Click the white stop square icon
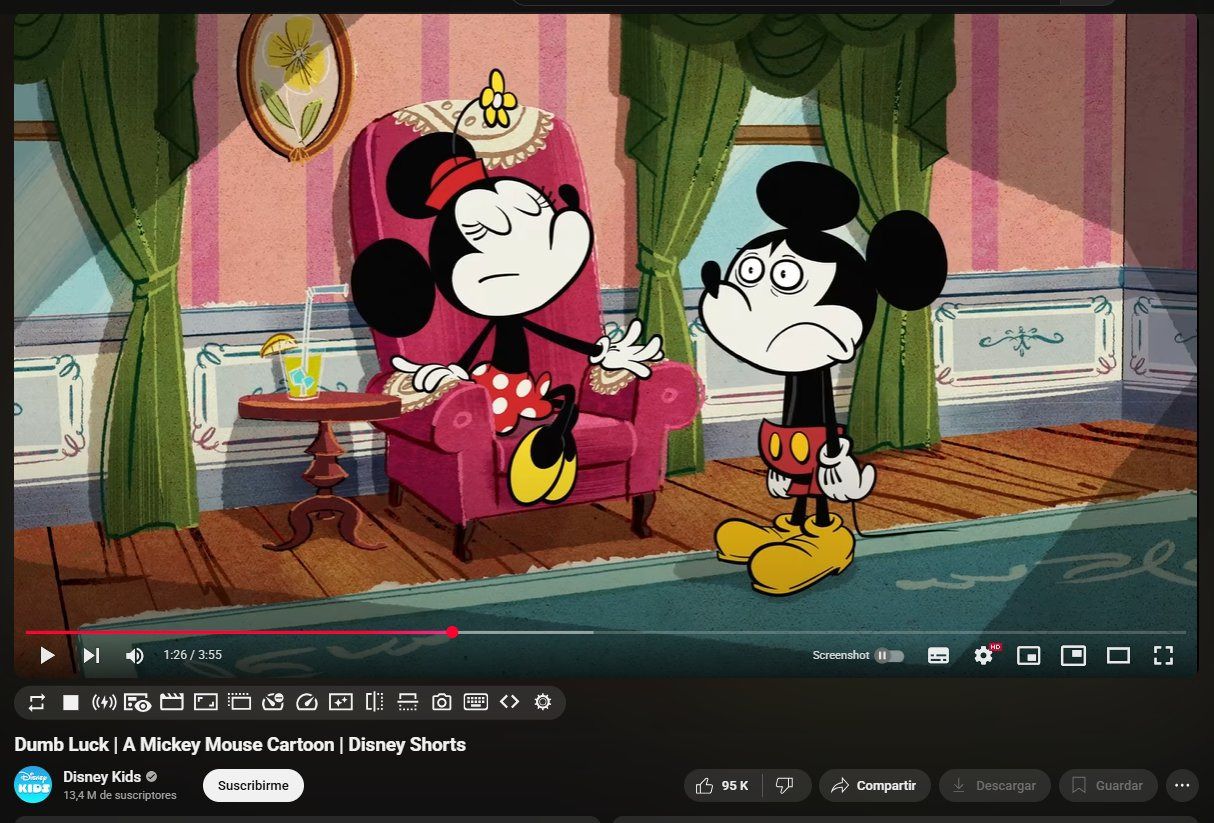 [x=71, y=703]
